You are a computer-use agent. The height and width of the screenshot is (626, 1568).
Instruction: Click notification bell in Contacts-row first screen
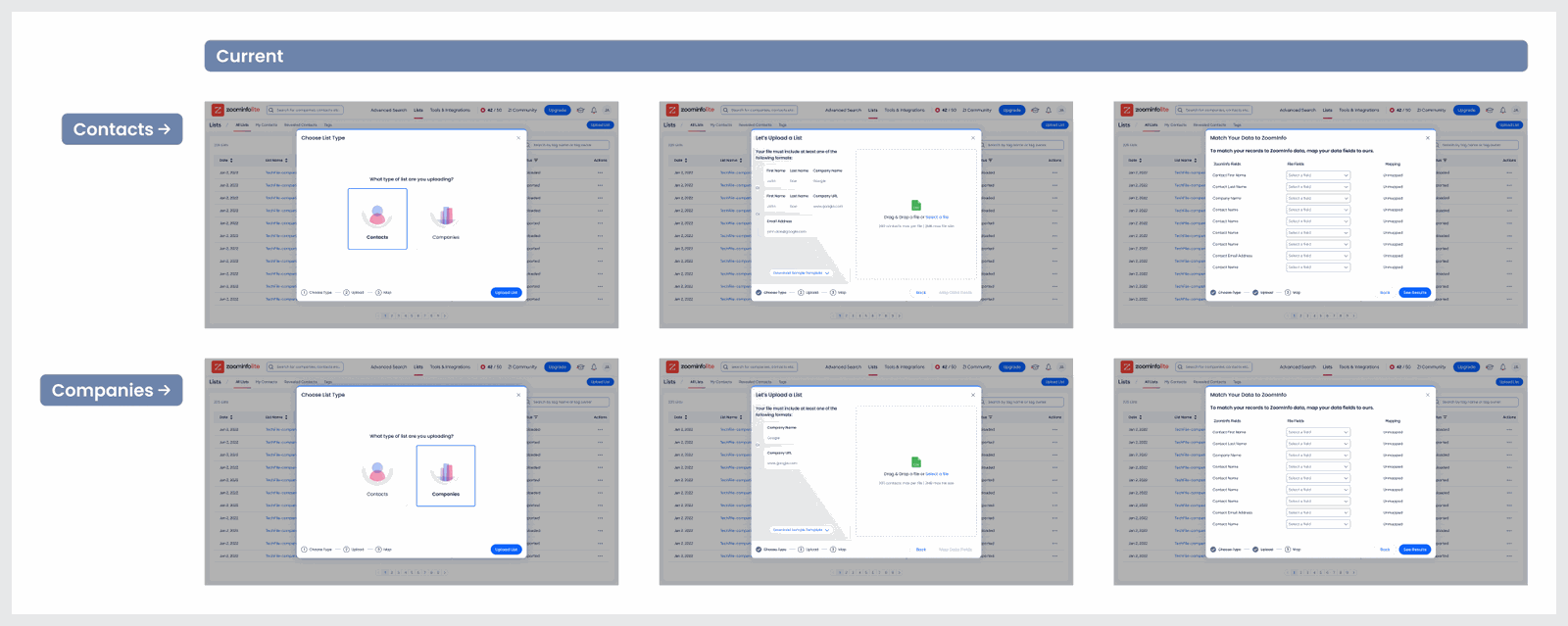[x=594, y=110]
